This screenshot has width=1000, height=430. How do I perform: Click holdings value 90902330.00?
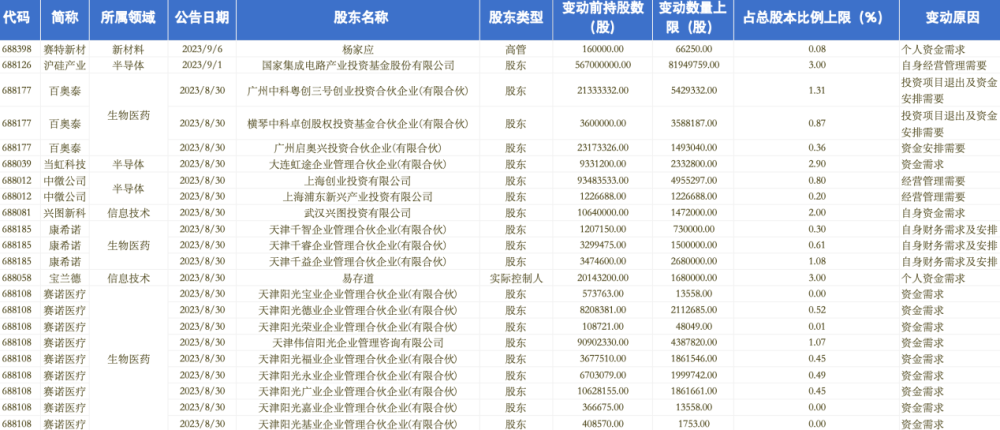[x=602, y=343]
